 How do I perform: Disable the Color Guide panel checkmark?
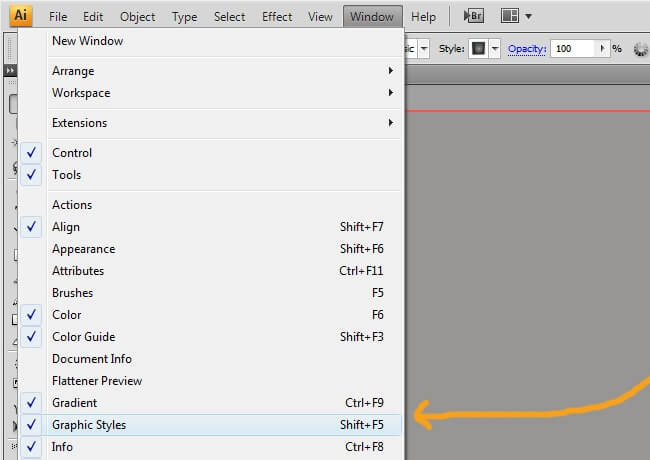pos(83,337)
